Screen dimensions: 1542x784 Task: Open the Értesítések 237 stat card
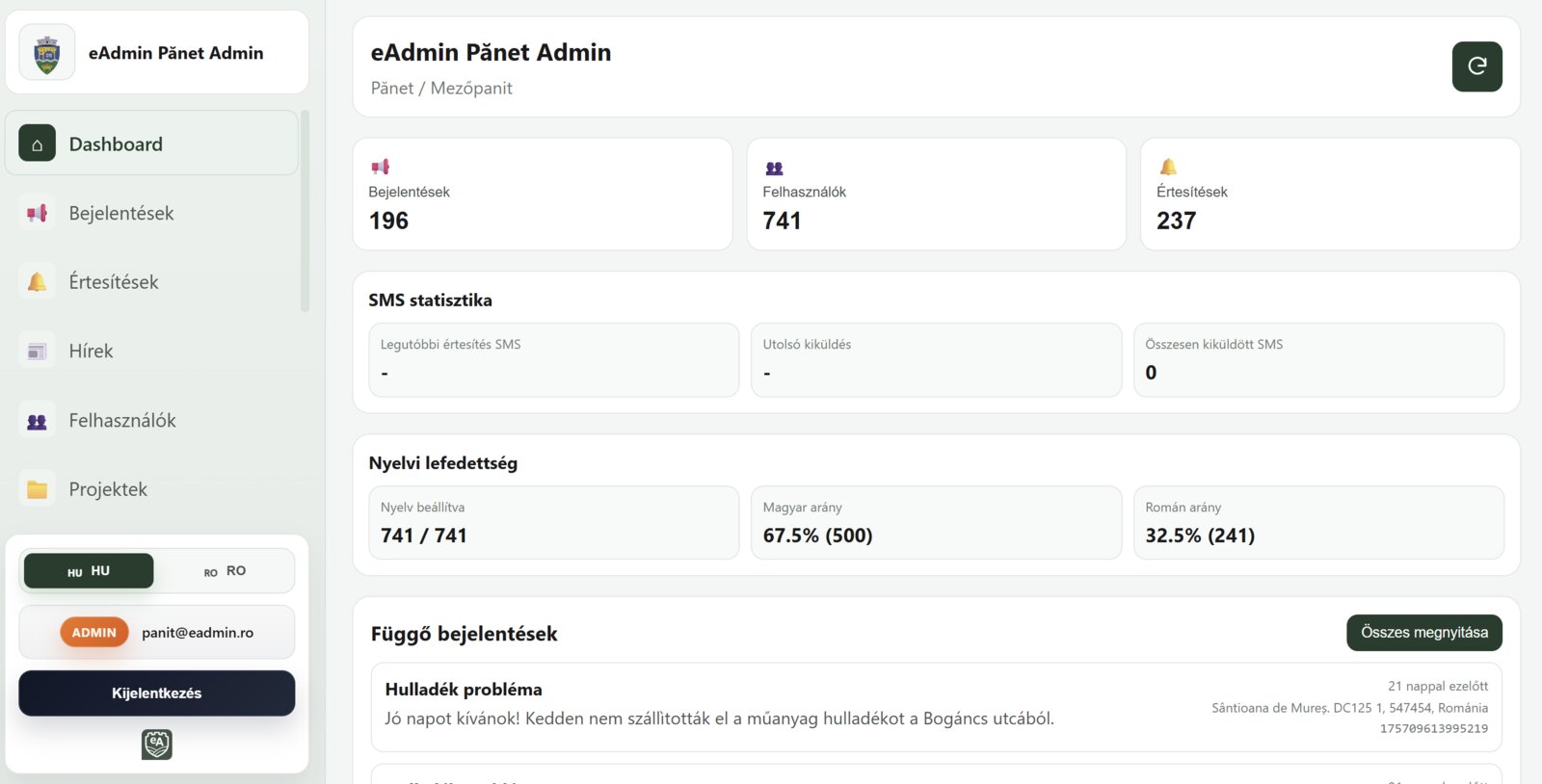pos(1331,195)
